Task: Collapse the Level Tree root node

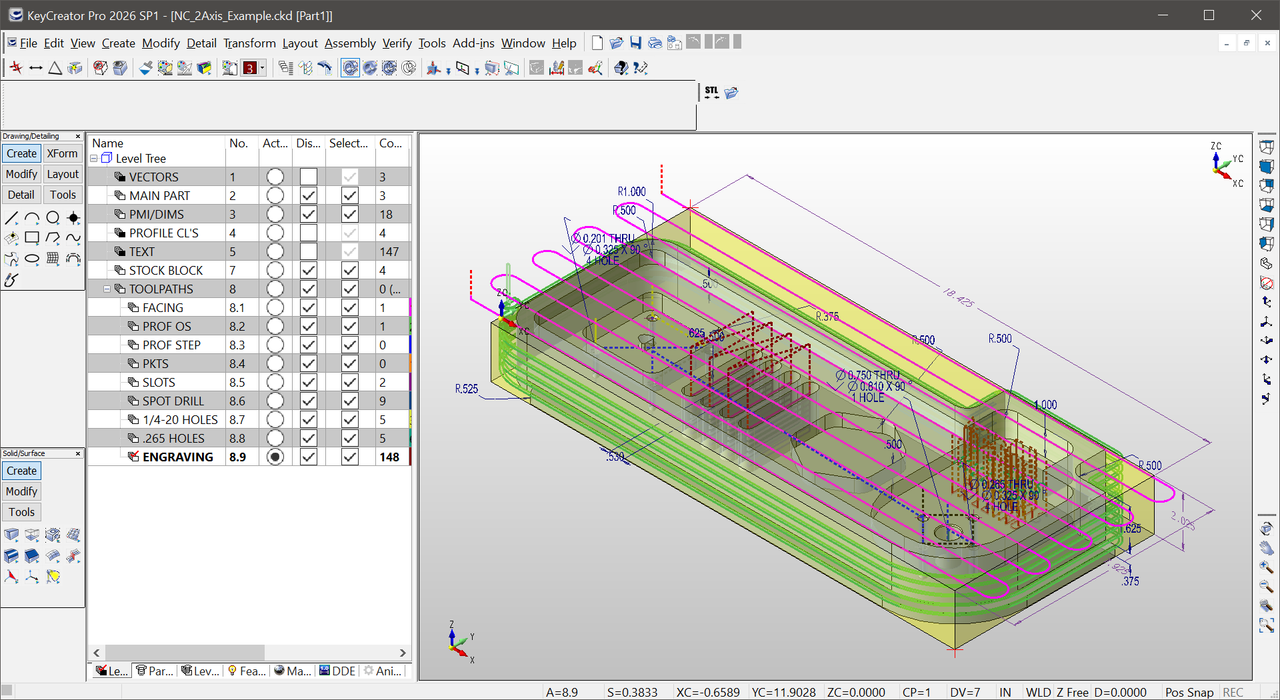Action: pyautogui.click(x=94, y=158)
